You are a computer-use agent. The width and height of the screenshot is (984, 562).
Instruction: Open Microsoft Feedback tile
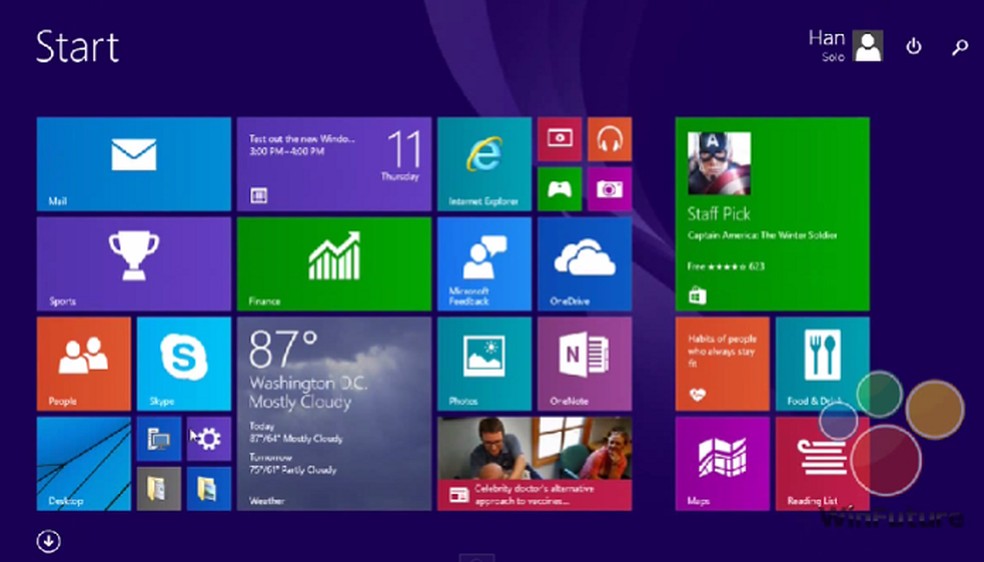[484, 264]
